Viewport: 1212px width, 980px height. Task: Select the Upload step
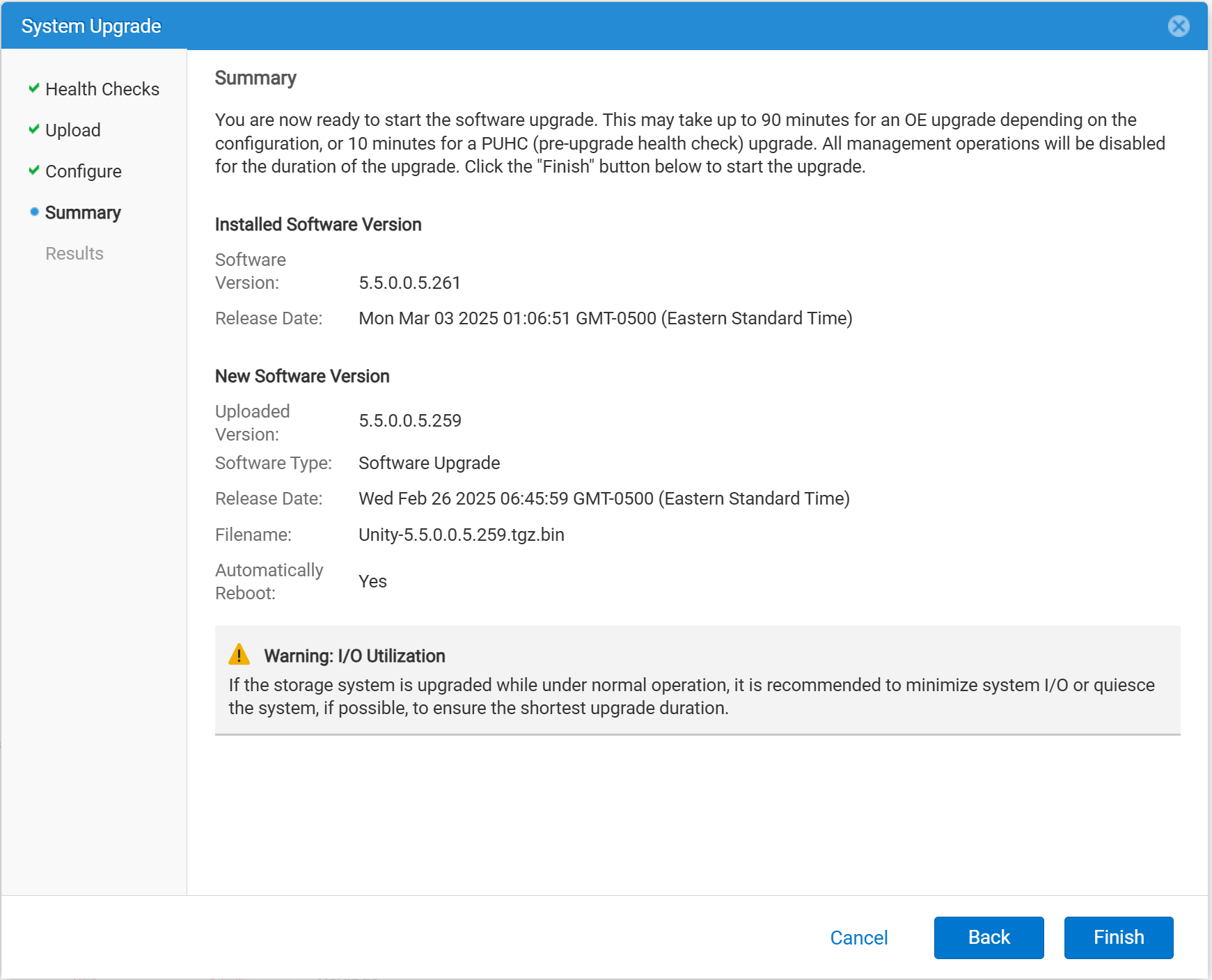(x=72, y=129)
